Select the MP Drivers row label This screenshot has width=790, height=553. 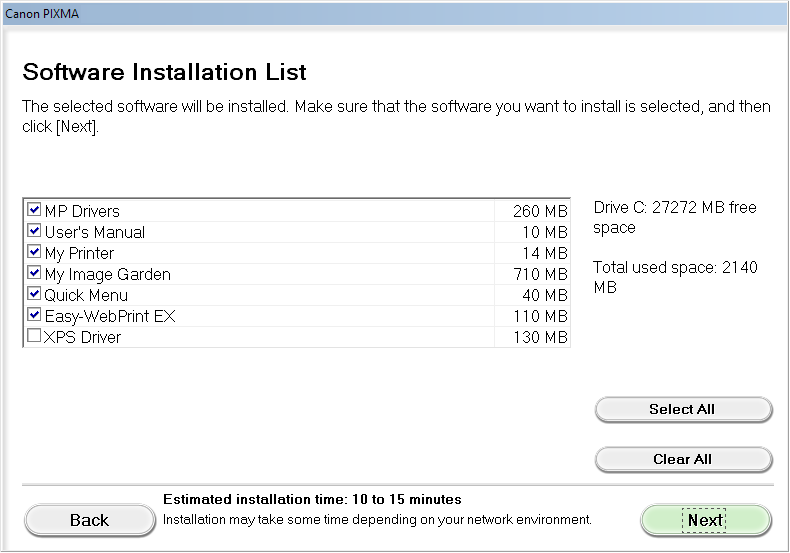(82, 211)
